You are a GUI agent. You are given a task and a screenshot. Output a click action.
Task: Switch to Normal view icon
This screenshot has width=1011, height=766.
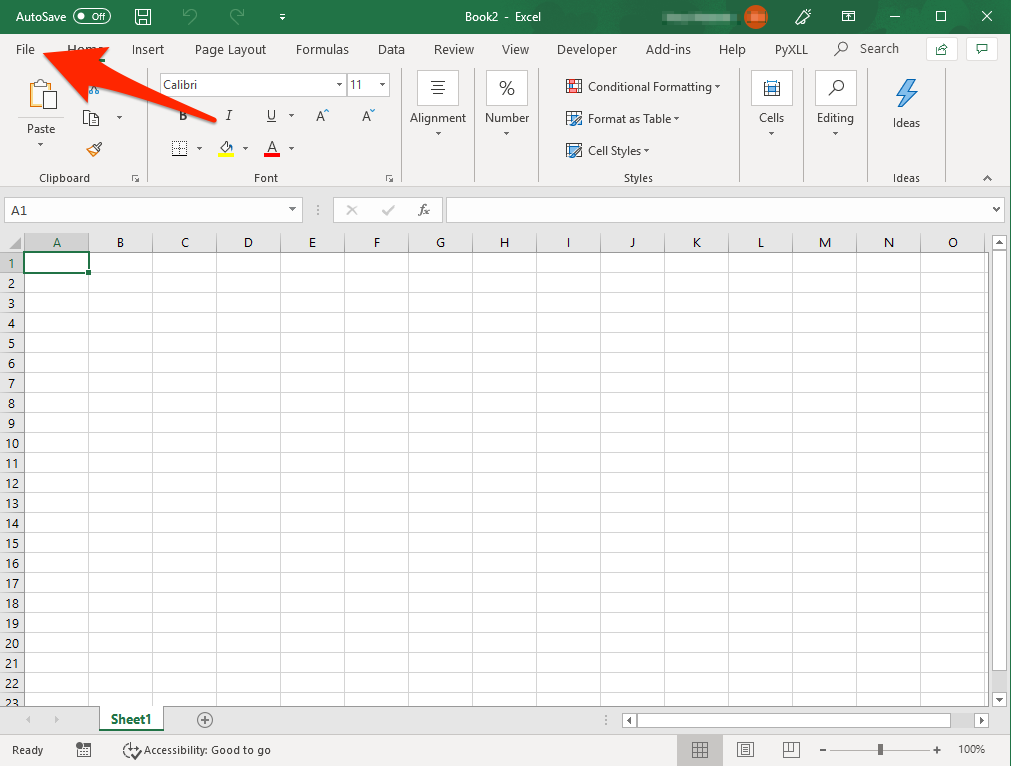point(700,750)
